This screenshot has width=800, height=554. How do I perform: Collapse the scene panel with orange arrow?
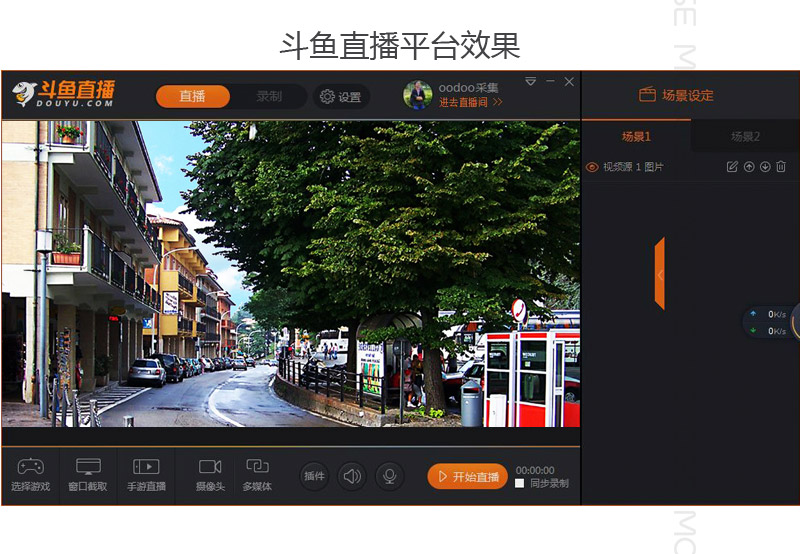(660, 274)
